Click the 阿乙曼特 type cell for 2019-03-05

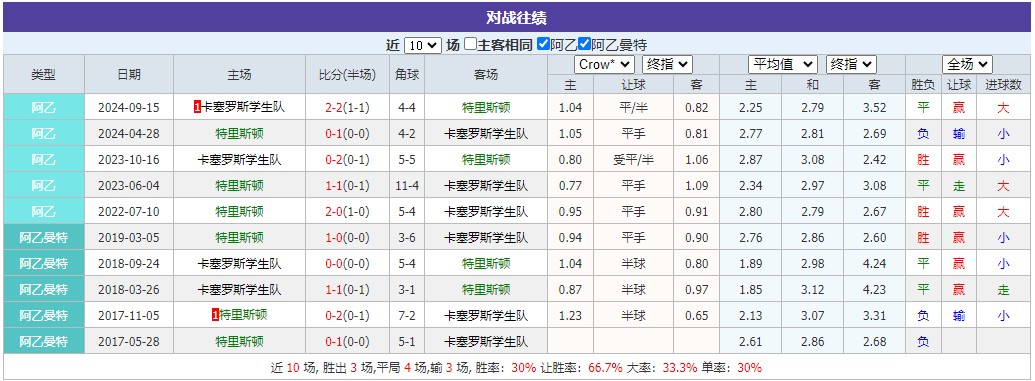(x=44, y=238)
